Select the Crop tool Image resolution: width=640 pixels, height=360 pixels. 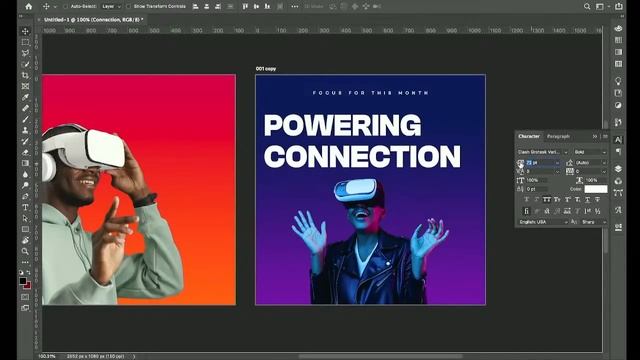pyautogui.click(x=25, y=75)
